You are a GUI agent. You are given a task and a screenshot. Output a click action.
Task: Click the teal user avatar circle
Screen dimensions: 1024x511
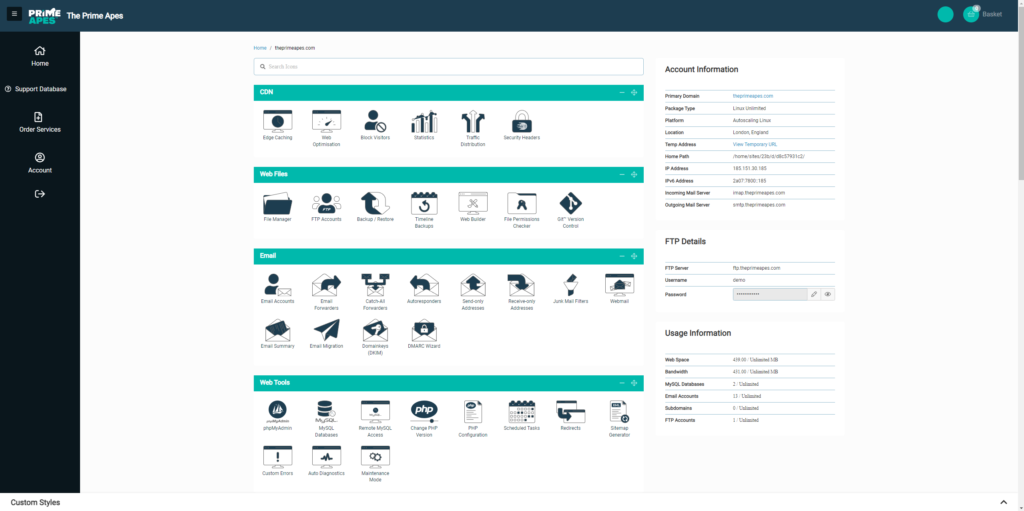tap(945, 14)
